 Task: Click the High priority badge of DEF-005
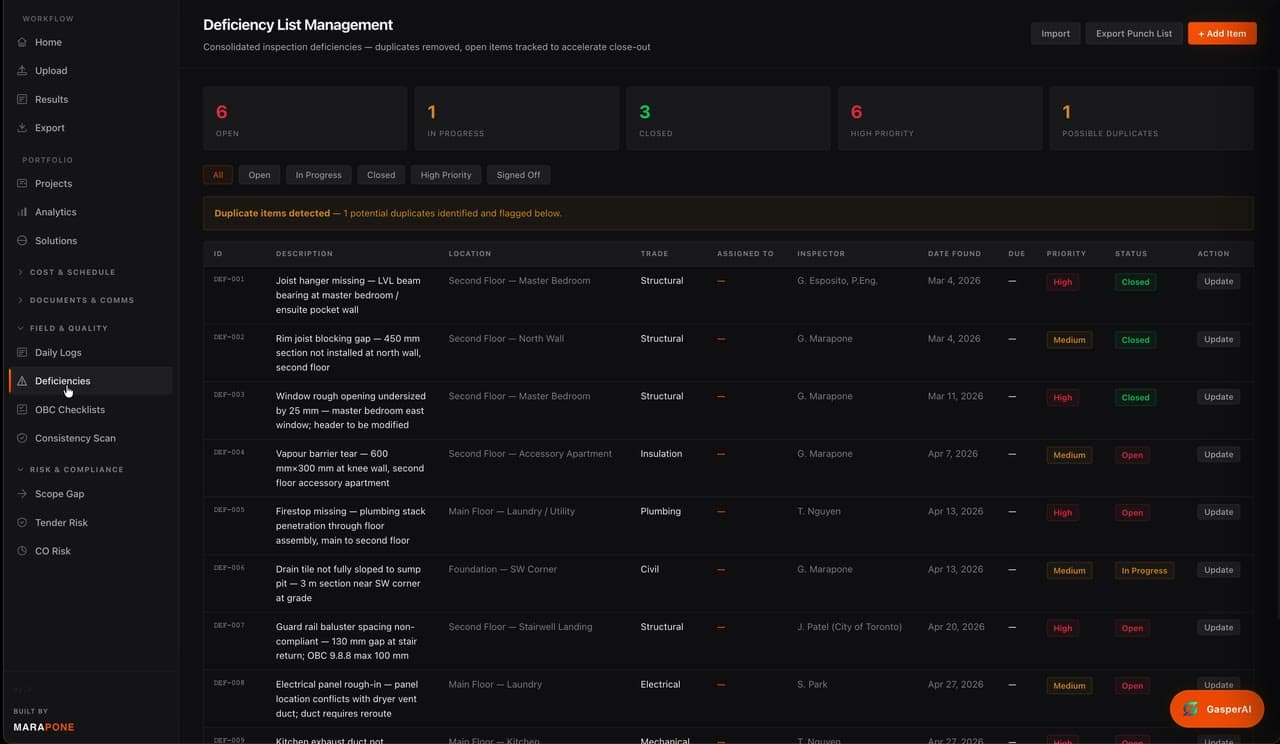[1062, 513]
